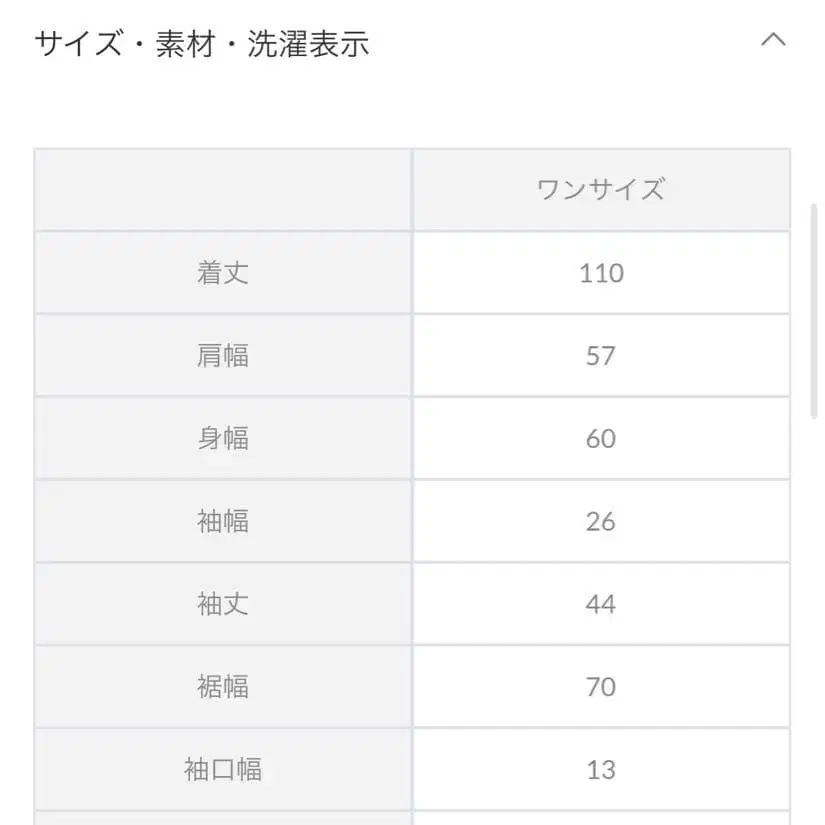Click the 袖口幅 row label
The height and width of the screenshot is (825, 825).
coord(221,769)
